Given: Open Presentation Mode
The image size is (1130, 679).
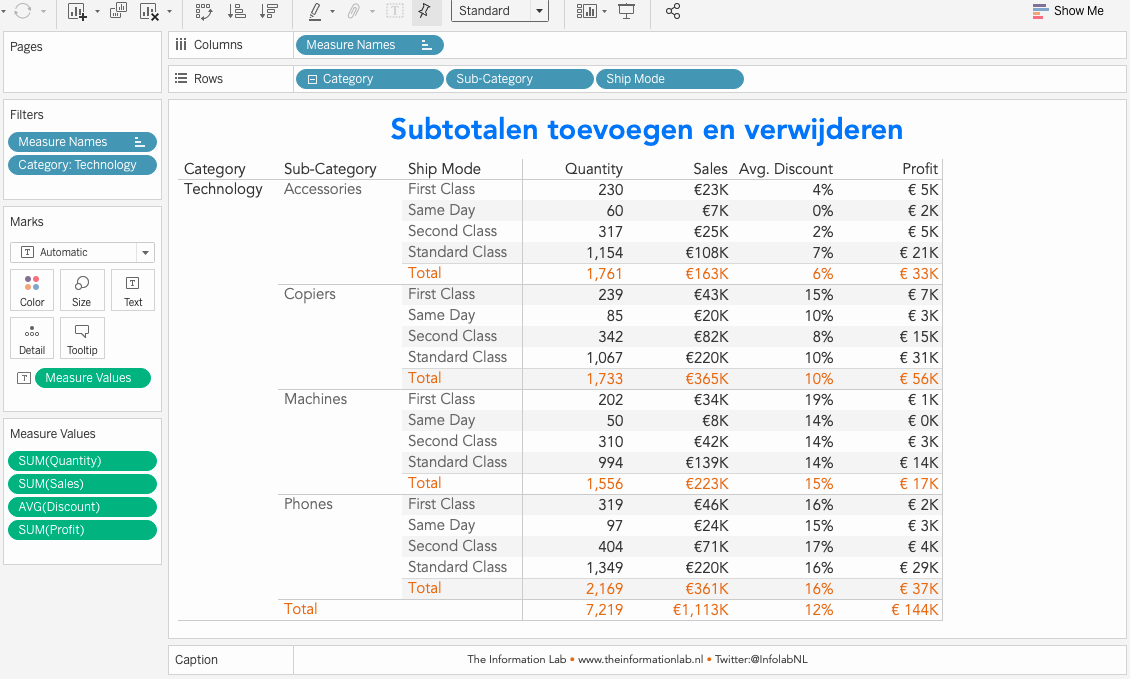Looking at the screenshot, I should coord(627,11).
